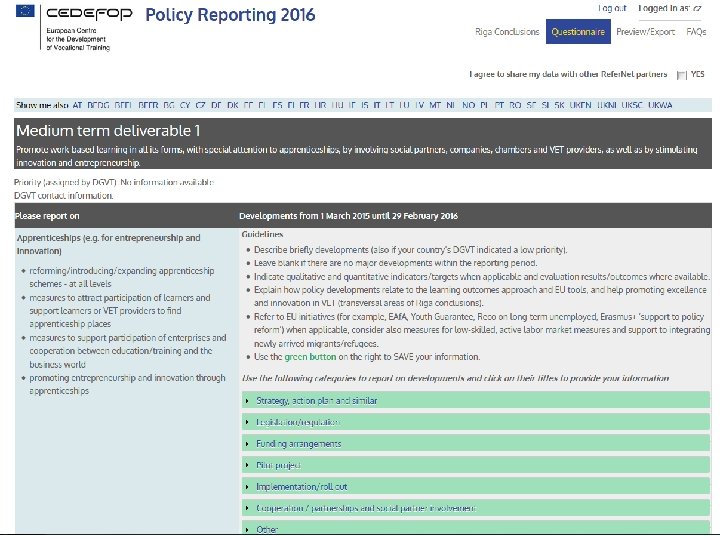This screenshot has width=720, height=540.
Task: Show data for BEFR
Action: tap(148, 105)
